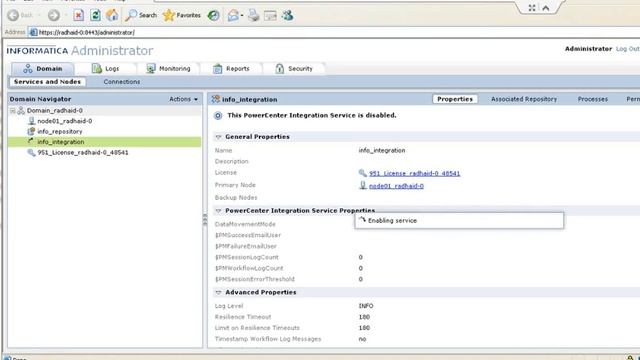
Task: Collapse PowerCenter Integration Service Properties section
Action: (x=218, y=211)
